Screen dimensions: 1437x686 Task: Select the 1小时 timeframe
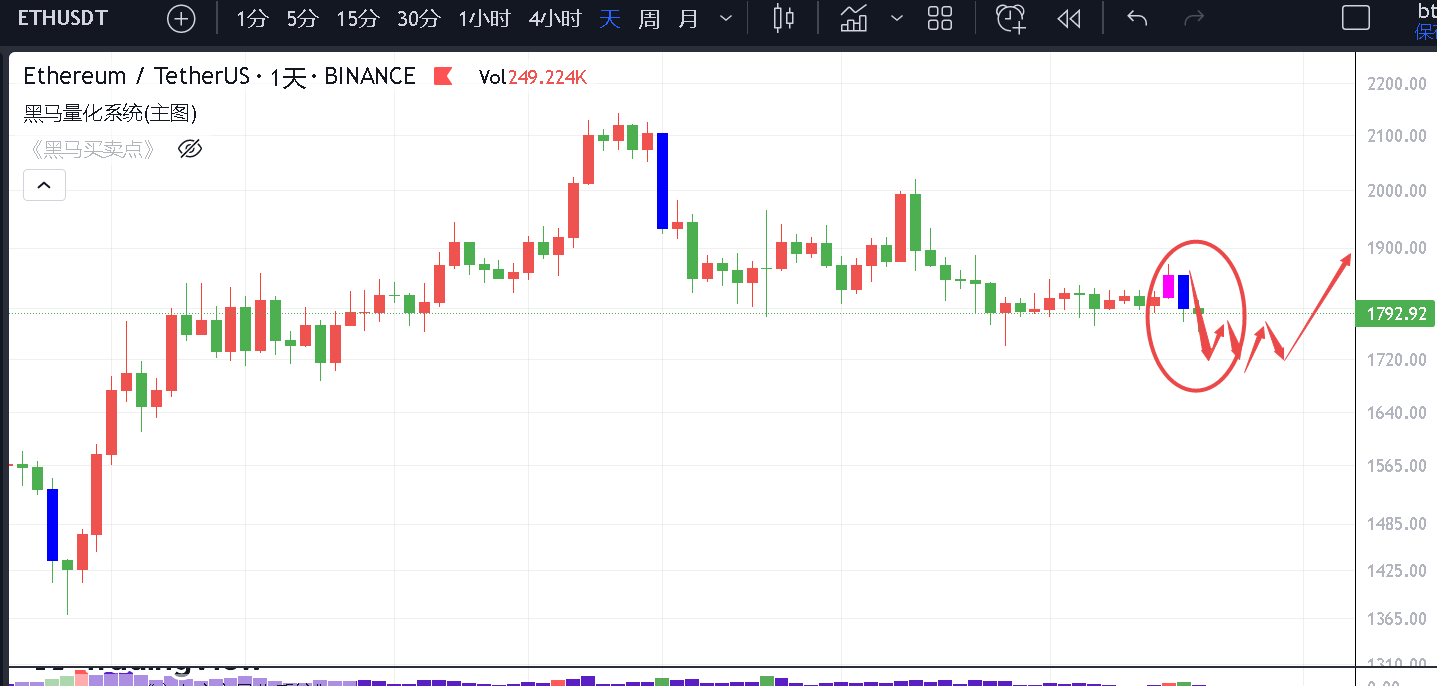[x=485, y=18]
